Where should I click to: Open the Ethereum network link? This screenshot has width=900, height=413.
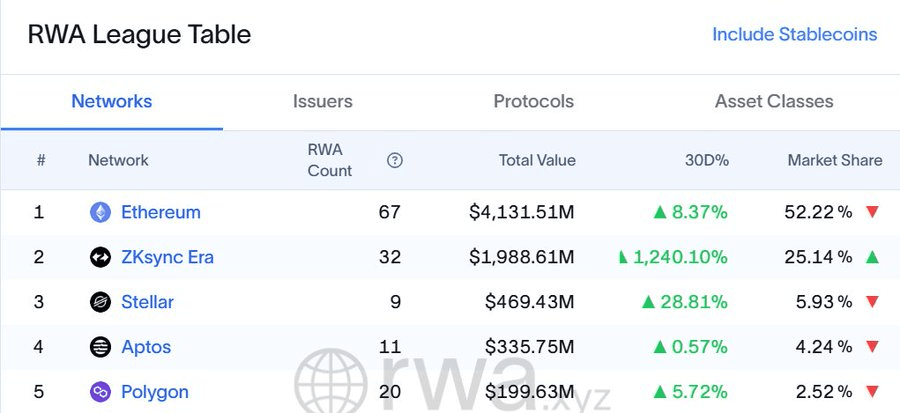click(x=161, y=212)
